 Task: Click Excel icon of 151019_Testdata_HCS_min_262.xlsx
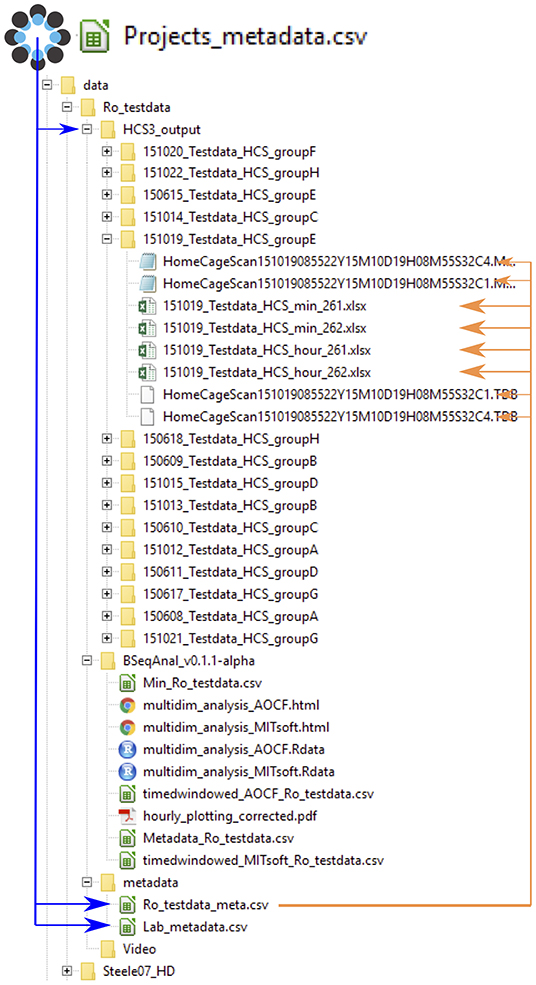tap(147, 329)
